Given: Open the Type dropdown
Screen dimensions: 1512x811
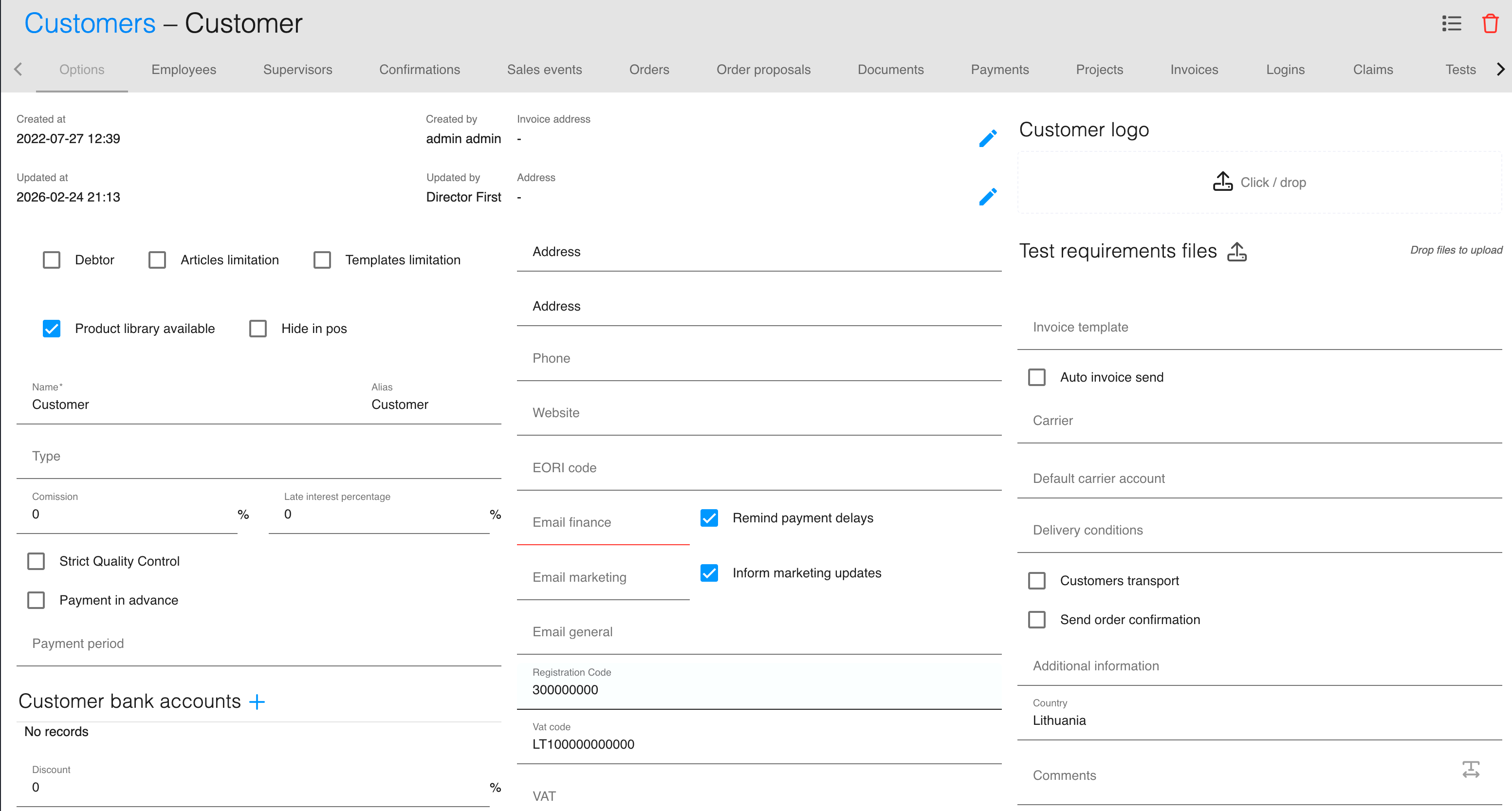Looking at the screenshot, I should tap(258, 457).
